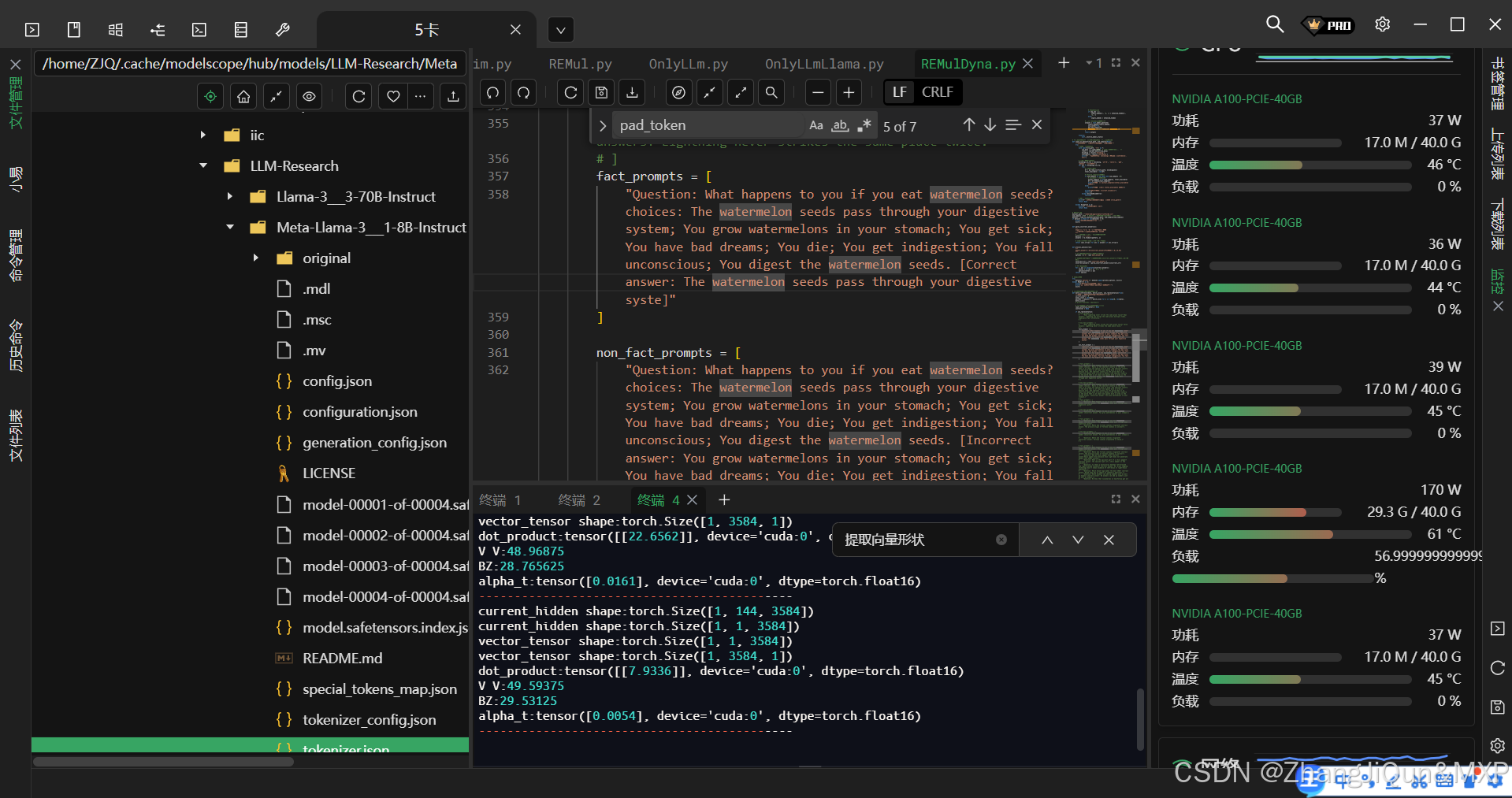The width and height of the screenshot is (1512, 798).
Task: Toggle Match Case in the find bar
Action: (x=816, y=125)
